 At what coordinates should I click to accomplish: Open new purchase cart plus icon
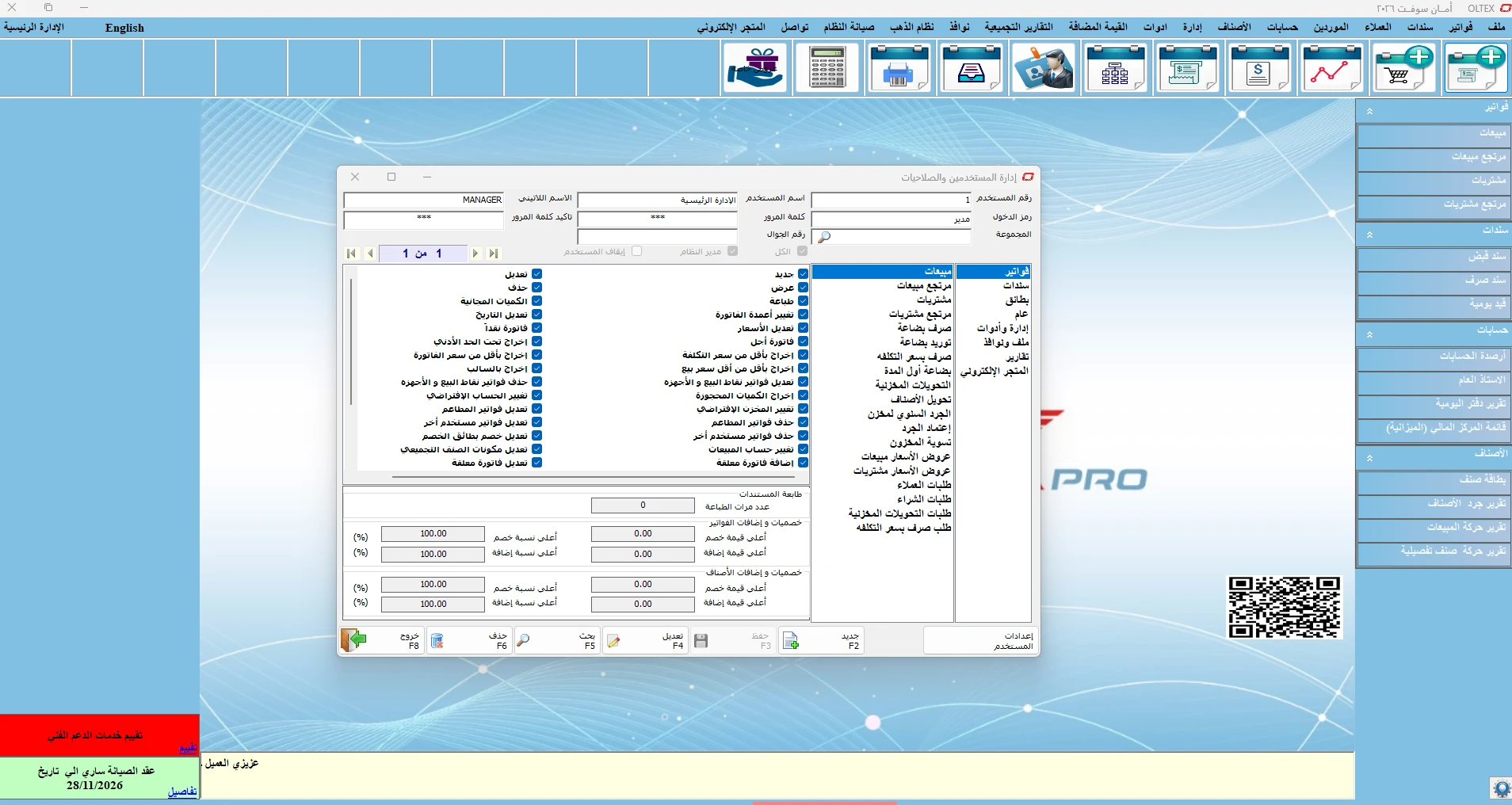[1404, 68]
